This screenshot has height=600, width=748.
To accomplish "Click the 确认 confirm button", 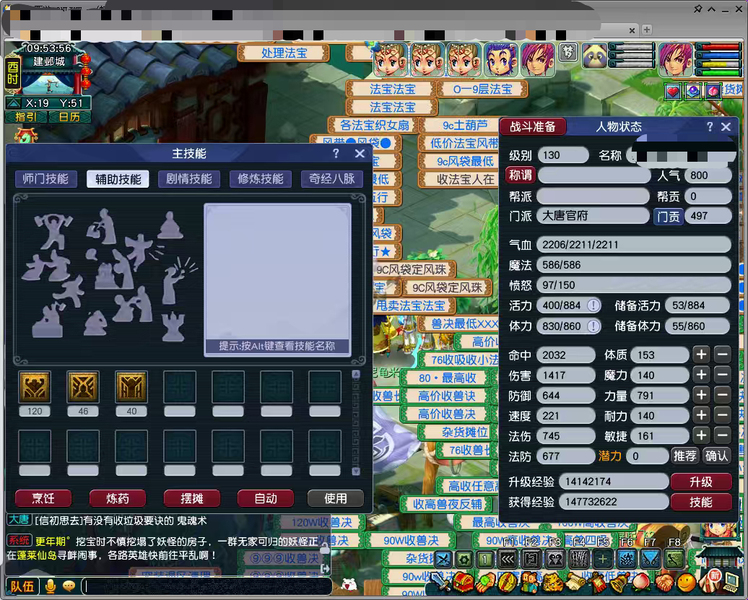I will pyautogui.click(x=717, y=456).
